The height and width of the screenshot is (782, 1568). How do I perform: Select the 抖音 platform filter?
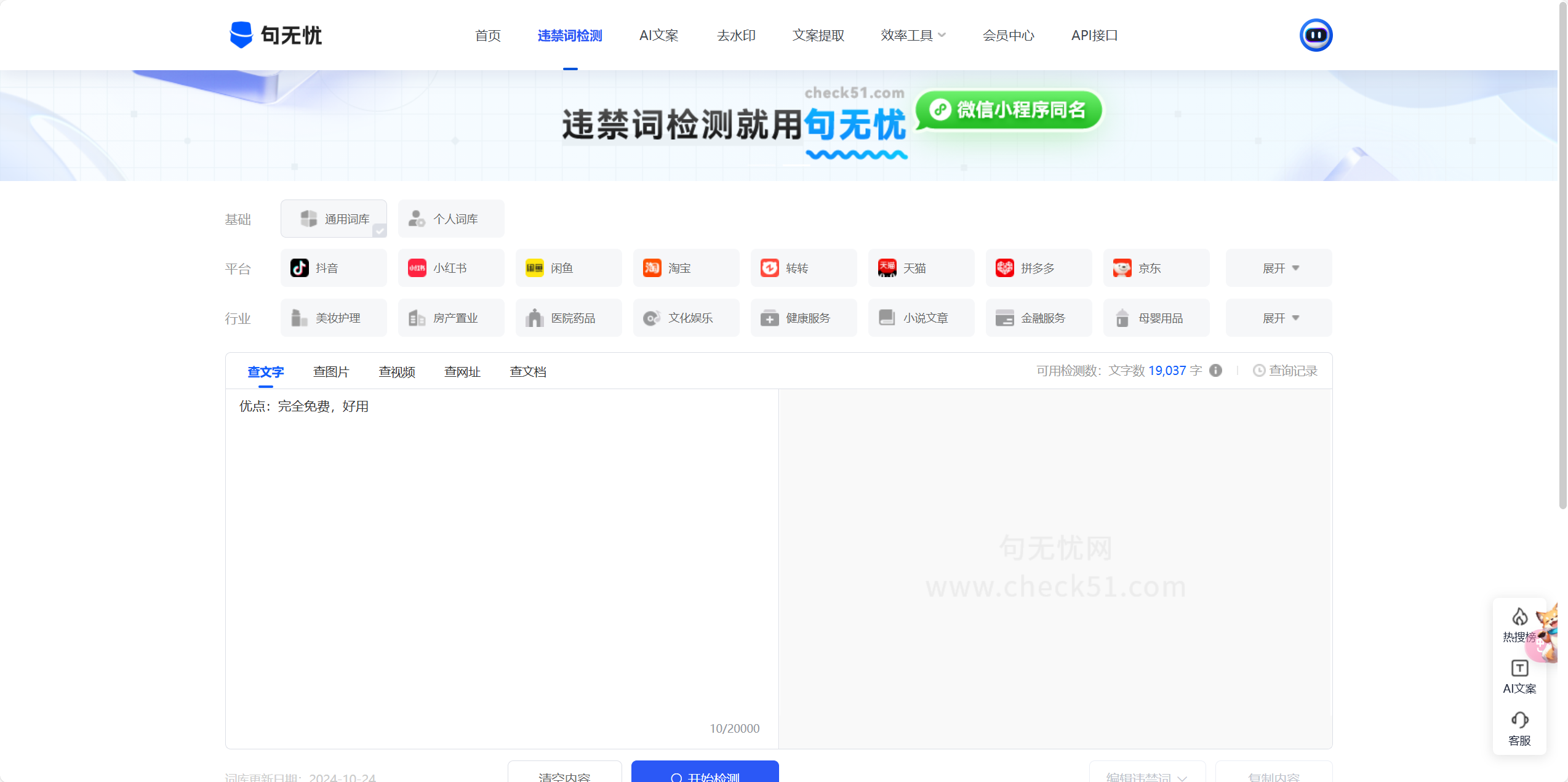pyautogui.click(x=334, y=268)
